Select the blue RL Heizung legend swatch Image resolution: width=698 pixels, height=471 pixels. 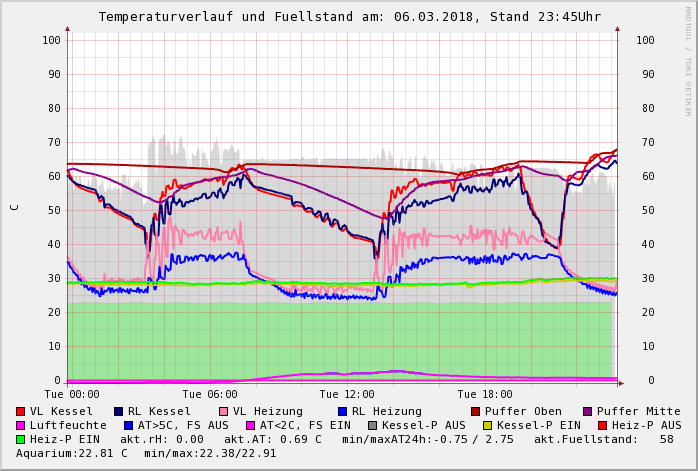[342, 411]
